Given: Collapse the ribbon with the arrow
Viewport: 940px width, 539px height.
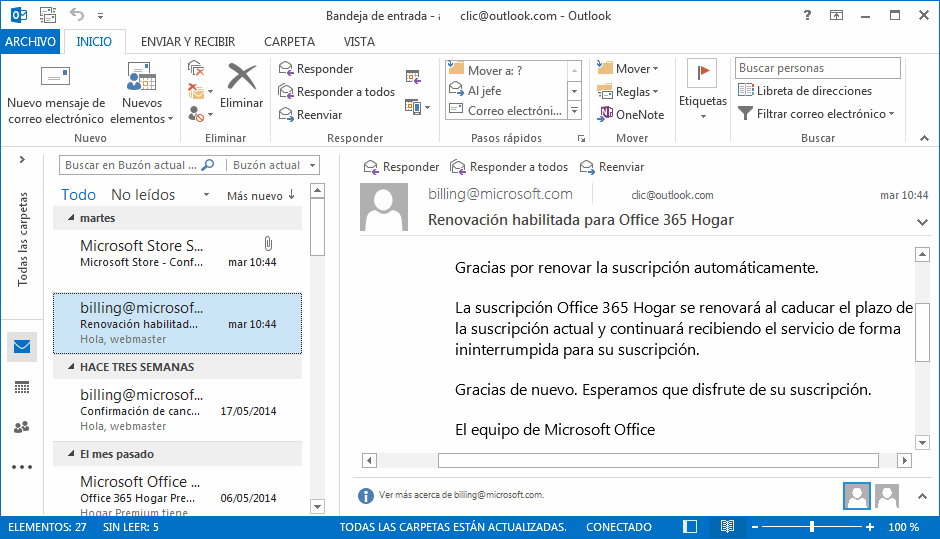Looking at the screenshot, I should (x=924, y=138).
